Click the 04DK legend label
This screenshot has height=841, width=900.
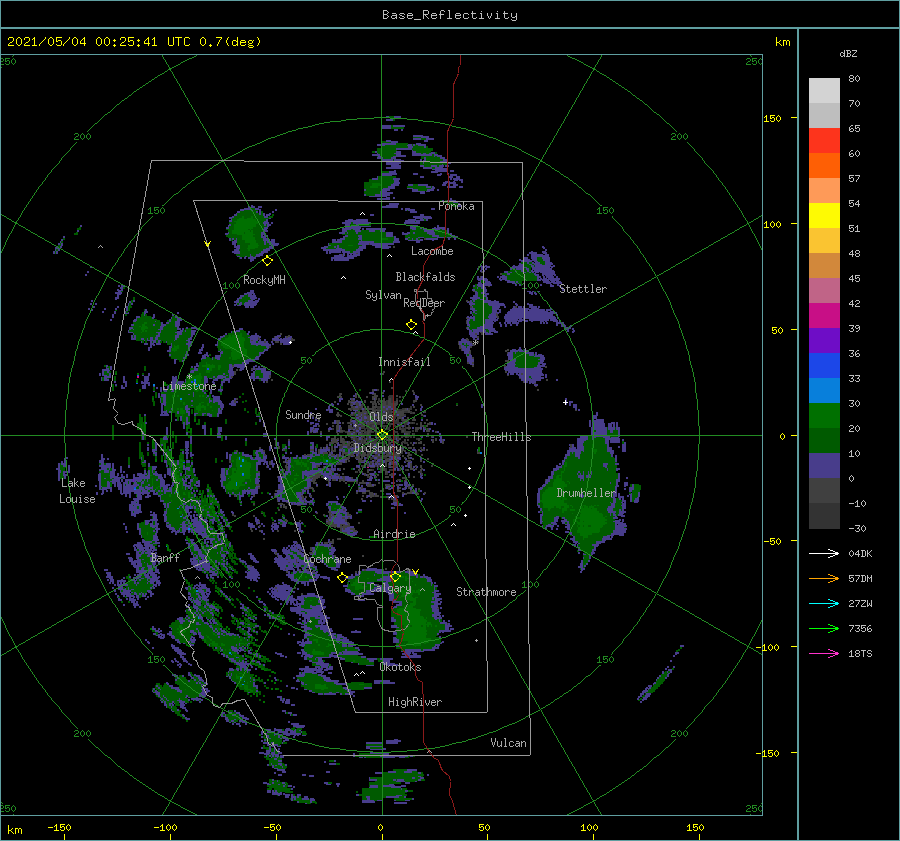pos(860,553)
